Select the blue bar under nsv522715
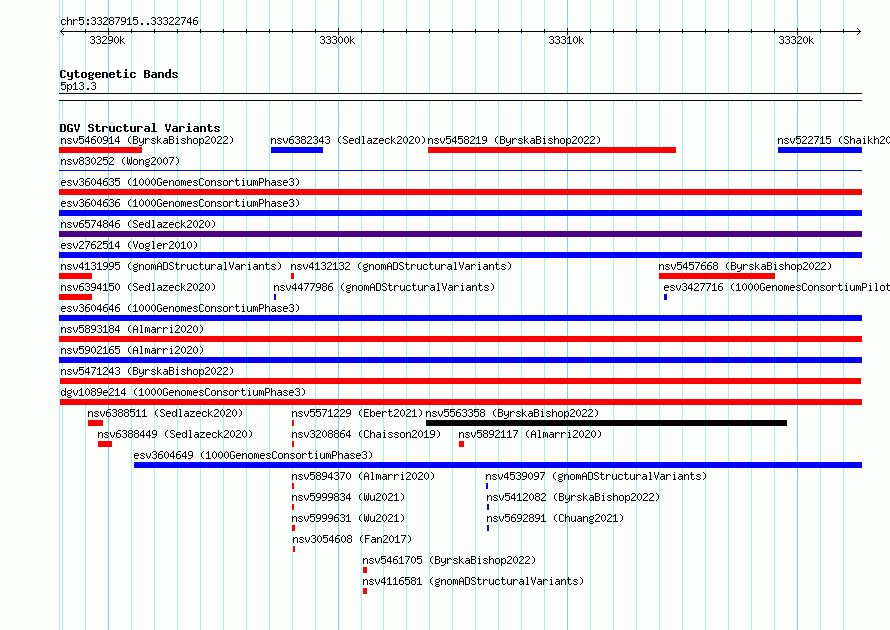Image resolution: width=890 pixels, height=630 pixels. click(x=820, y=150)
